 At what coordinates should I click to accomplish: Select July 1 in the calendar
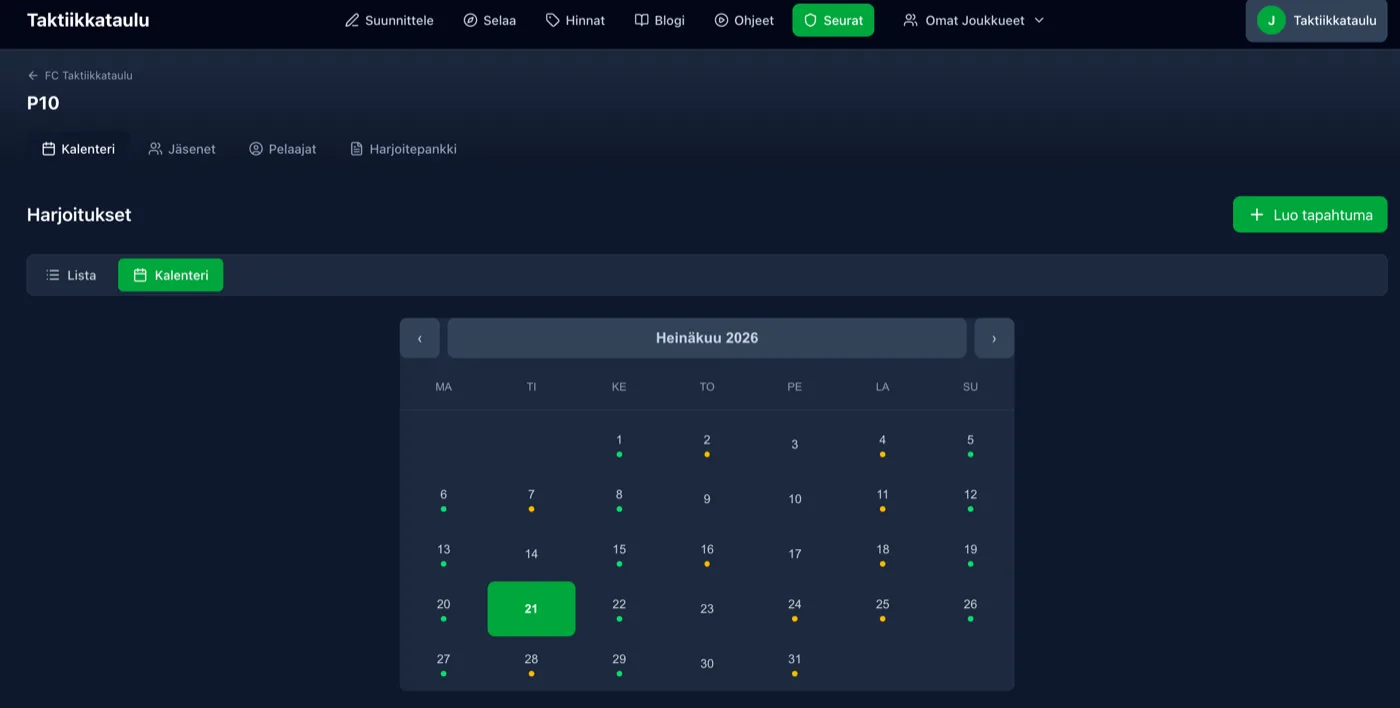(x=619, y=444)
